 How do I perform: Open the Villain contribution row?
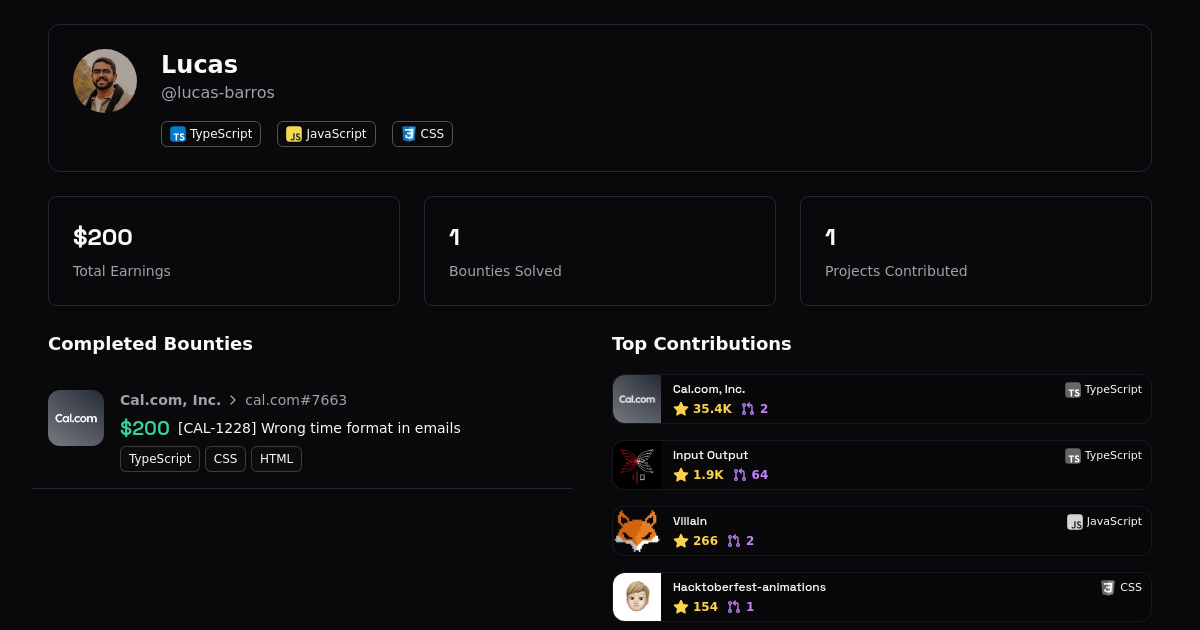pos(880,531)
